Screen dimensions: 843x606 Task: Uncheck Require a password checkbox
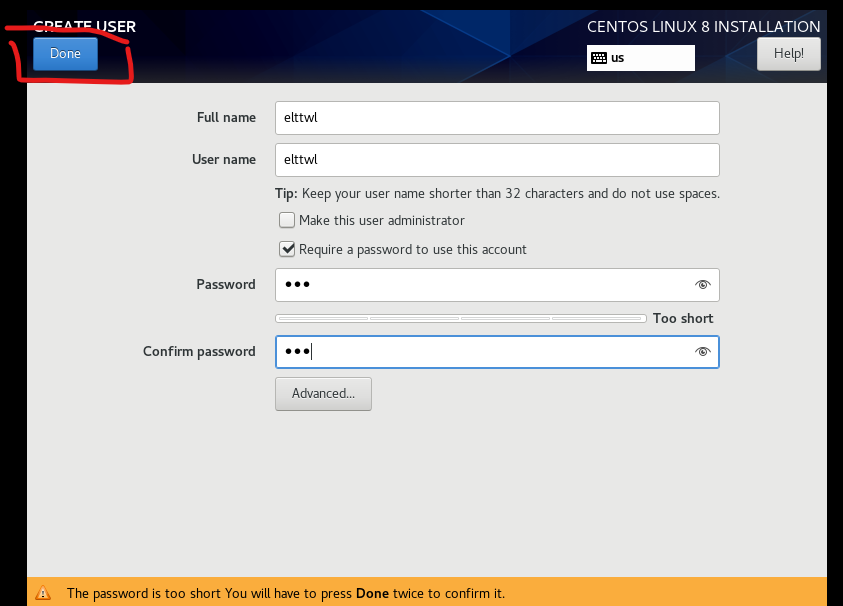(287, 249)
